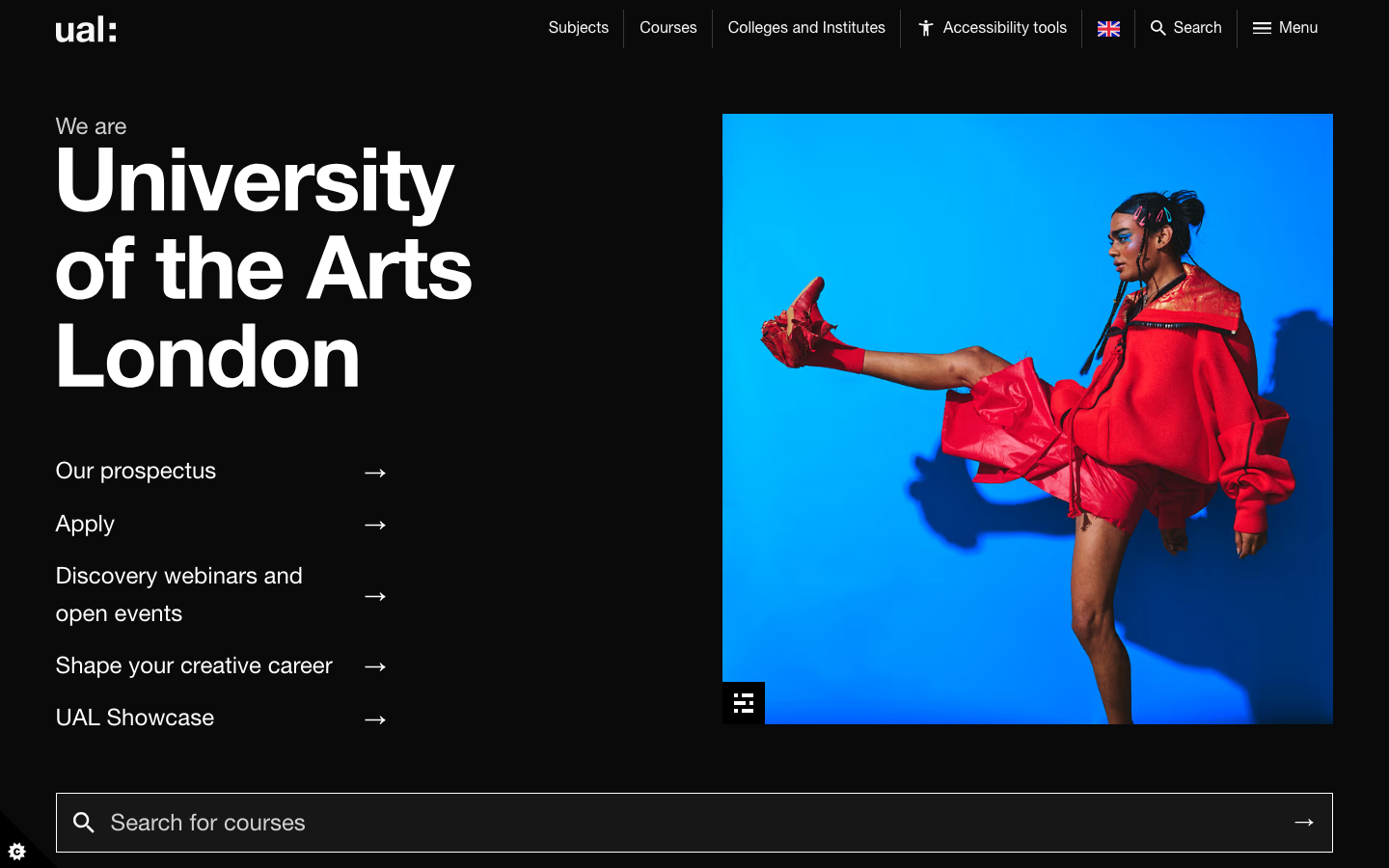Click the arrow beside UAL Showcase
Viewport: 1389px width, 868px height.
pyautogui.click(x=375, y=719)
